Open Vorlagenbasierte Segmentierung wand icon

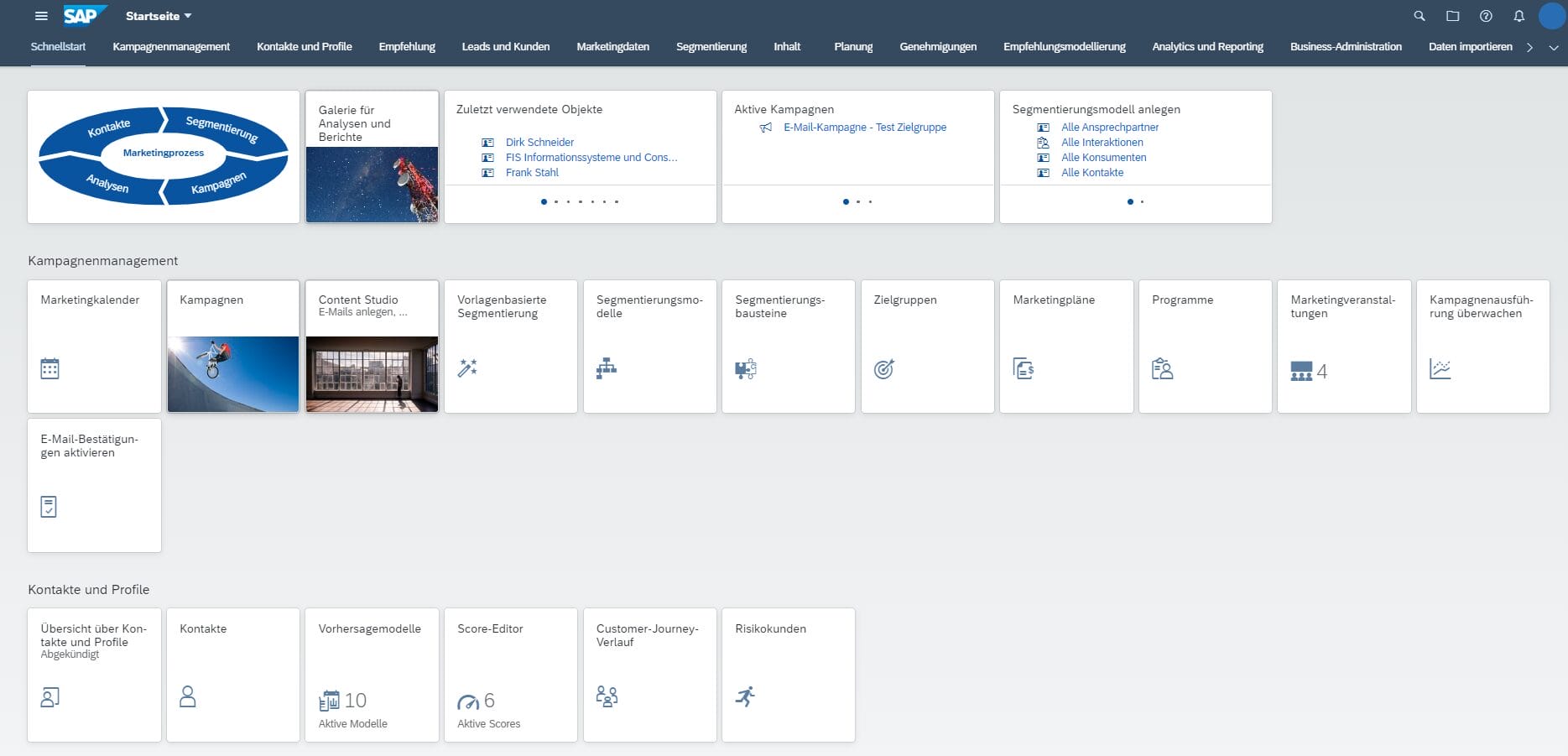pos(467,368)
